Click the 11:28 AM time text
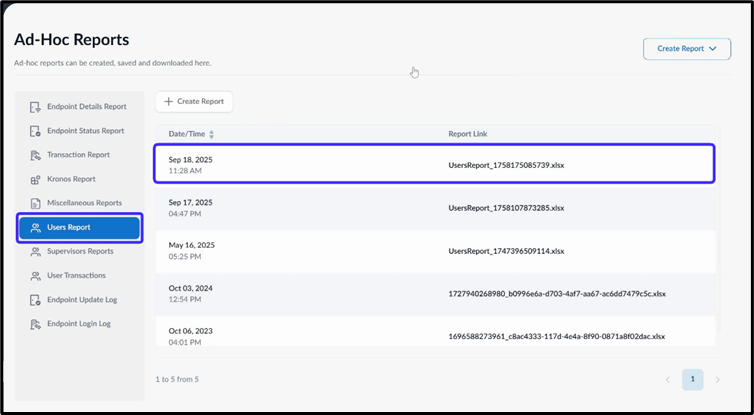The height and width of the screenshot is (415, 754). [185, 171]
